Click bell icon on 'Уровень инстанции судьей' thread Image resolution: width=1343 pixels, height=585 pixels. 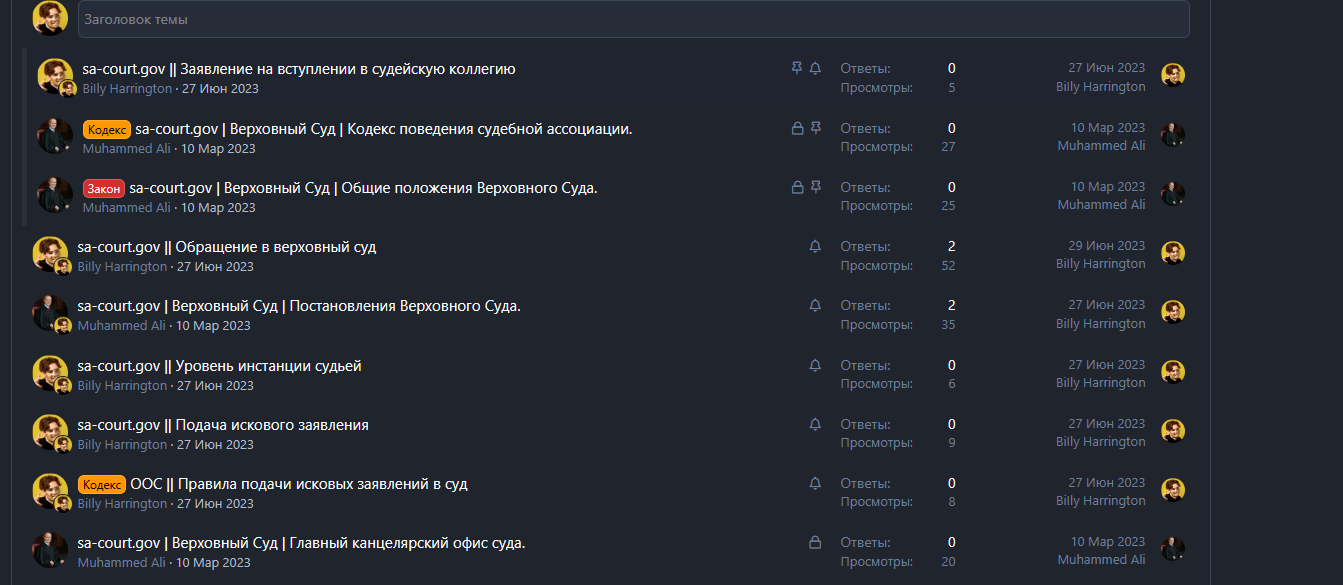pos(815,365)
